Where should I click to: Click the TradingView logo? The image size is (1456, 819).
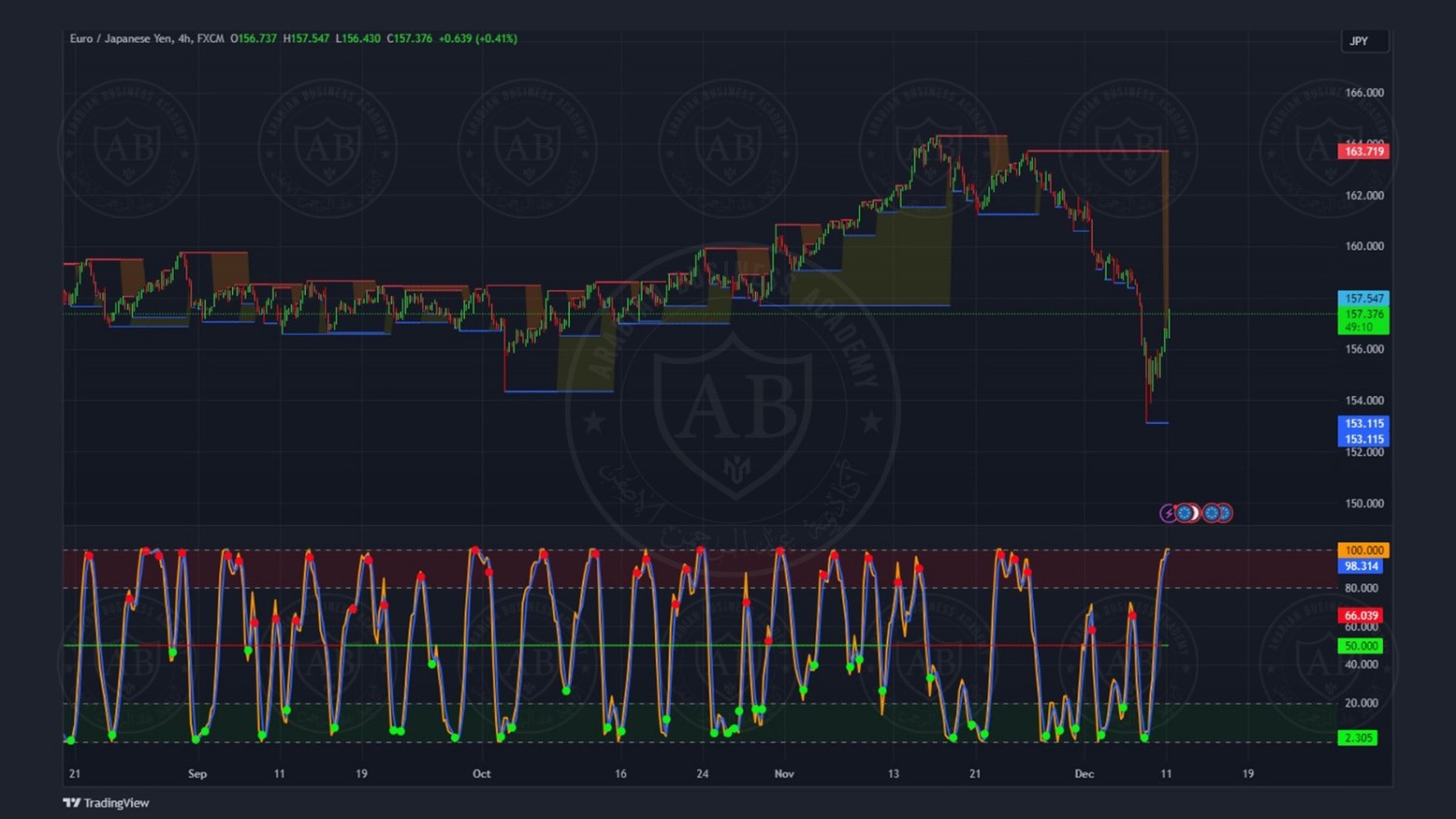(x=106, y=803)
